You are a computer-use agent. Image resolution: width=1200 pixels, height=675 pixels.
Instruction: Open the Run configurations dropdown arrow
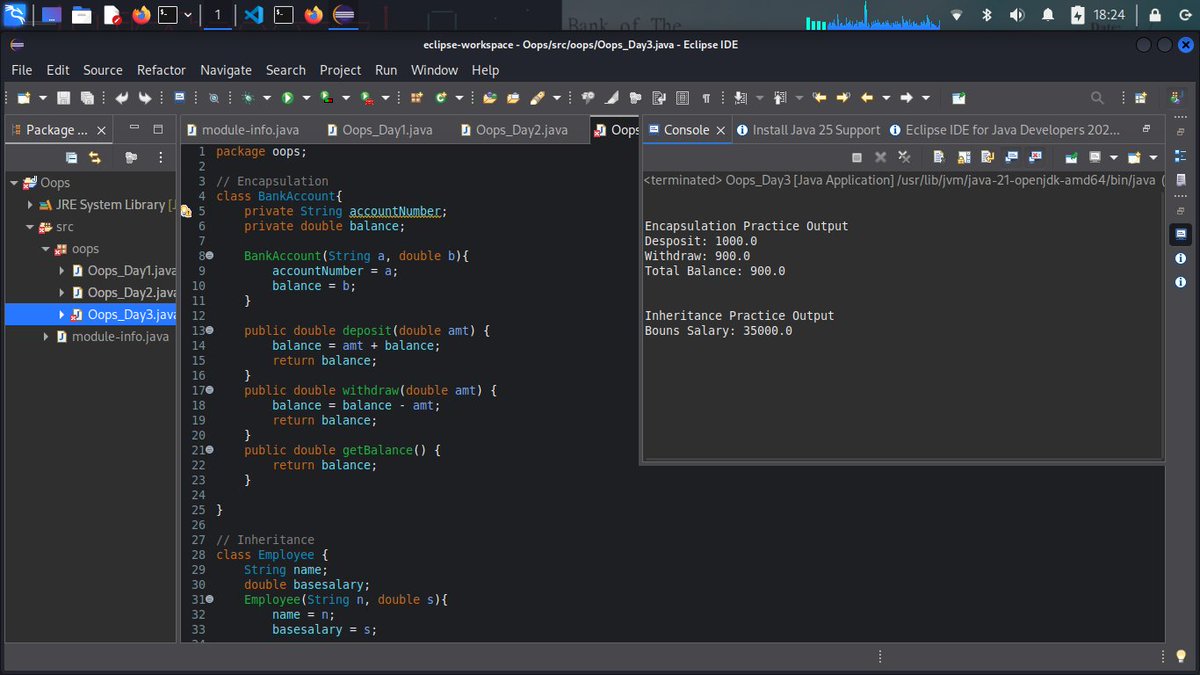click(305, 97)
